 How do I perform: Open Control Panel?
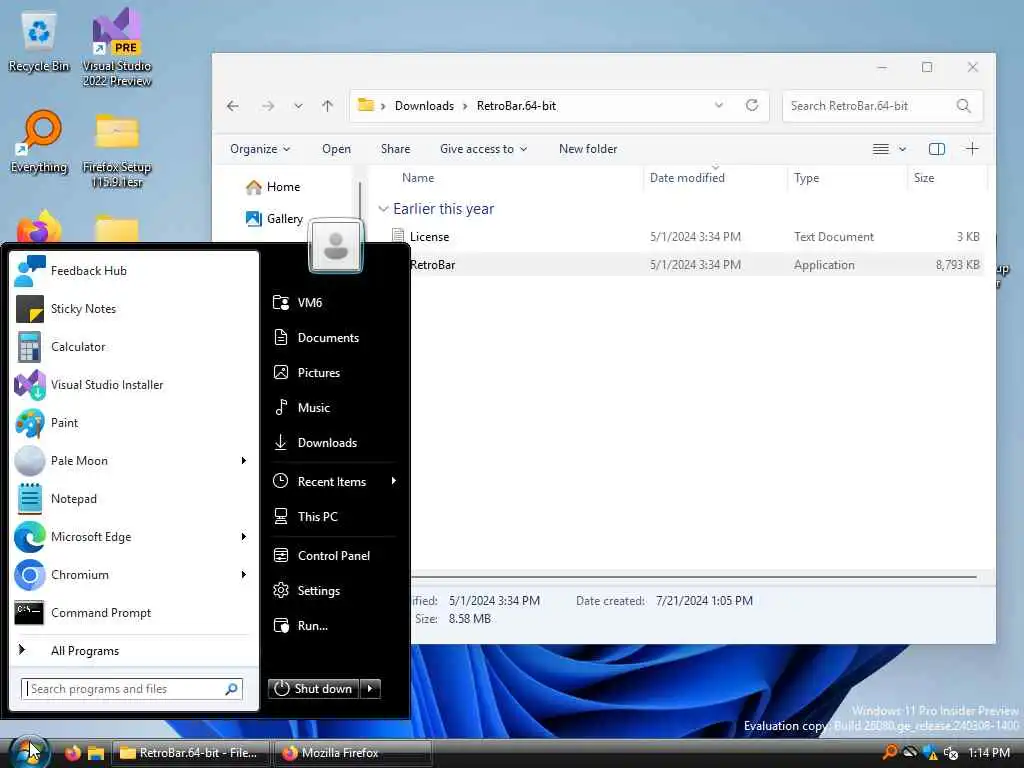pos(334,556)
